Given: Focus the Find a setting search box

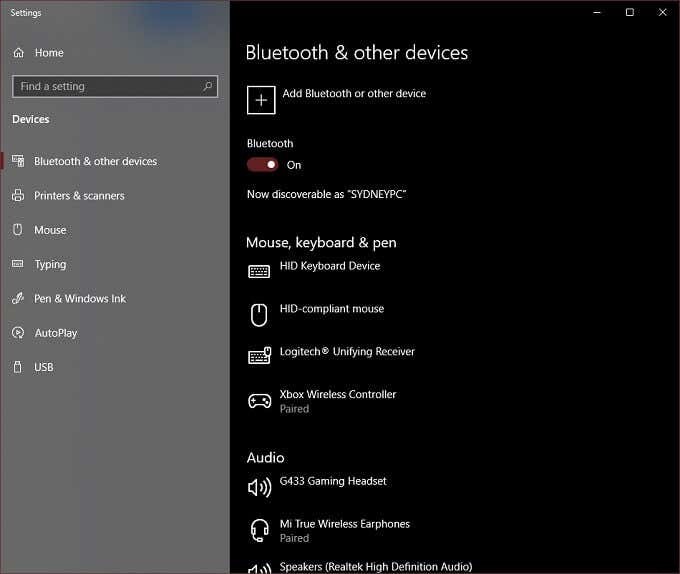Looking at the screenshot, I should click(115, 86).
